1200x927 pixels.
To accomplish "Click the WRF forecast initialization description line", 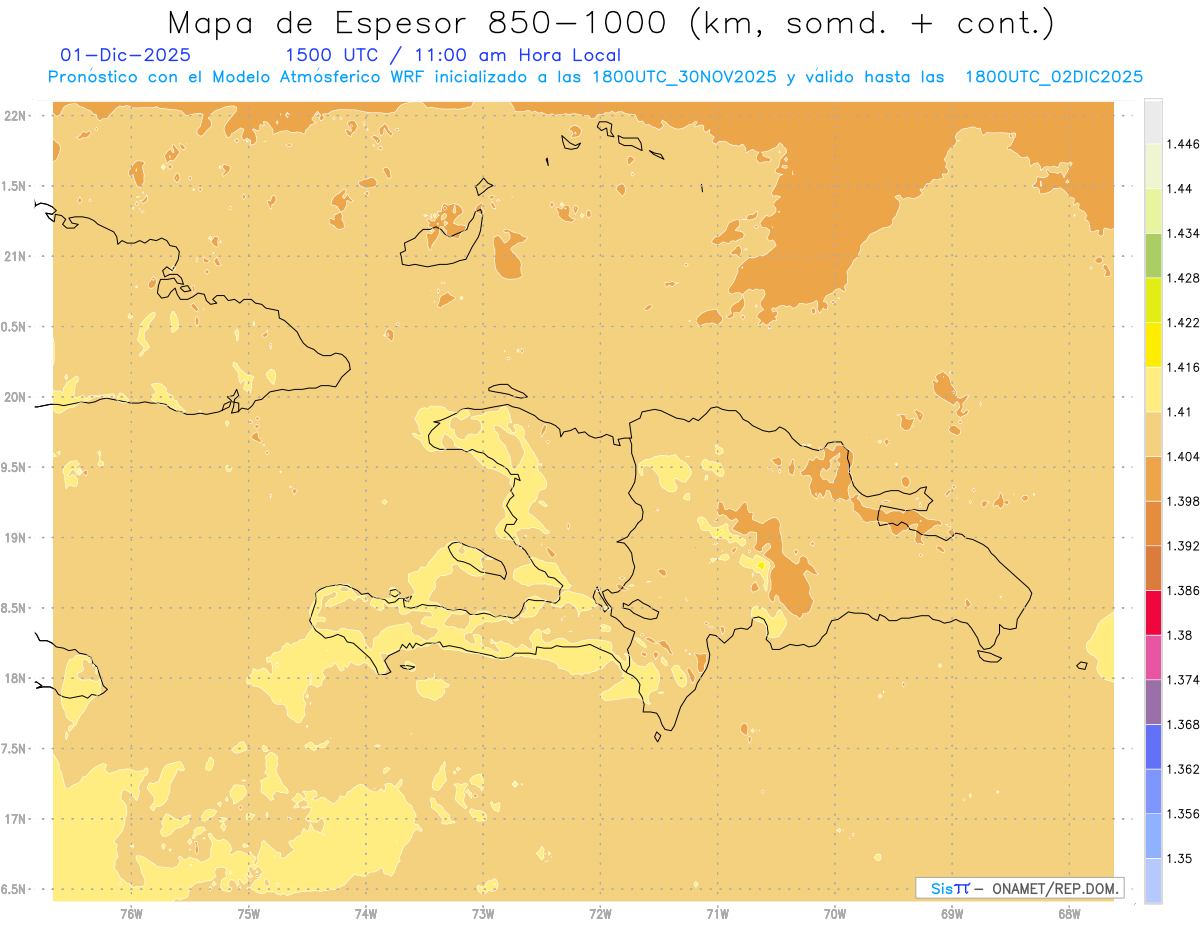I will pos(596,77).
